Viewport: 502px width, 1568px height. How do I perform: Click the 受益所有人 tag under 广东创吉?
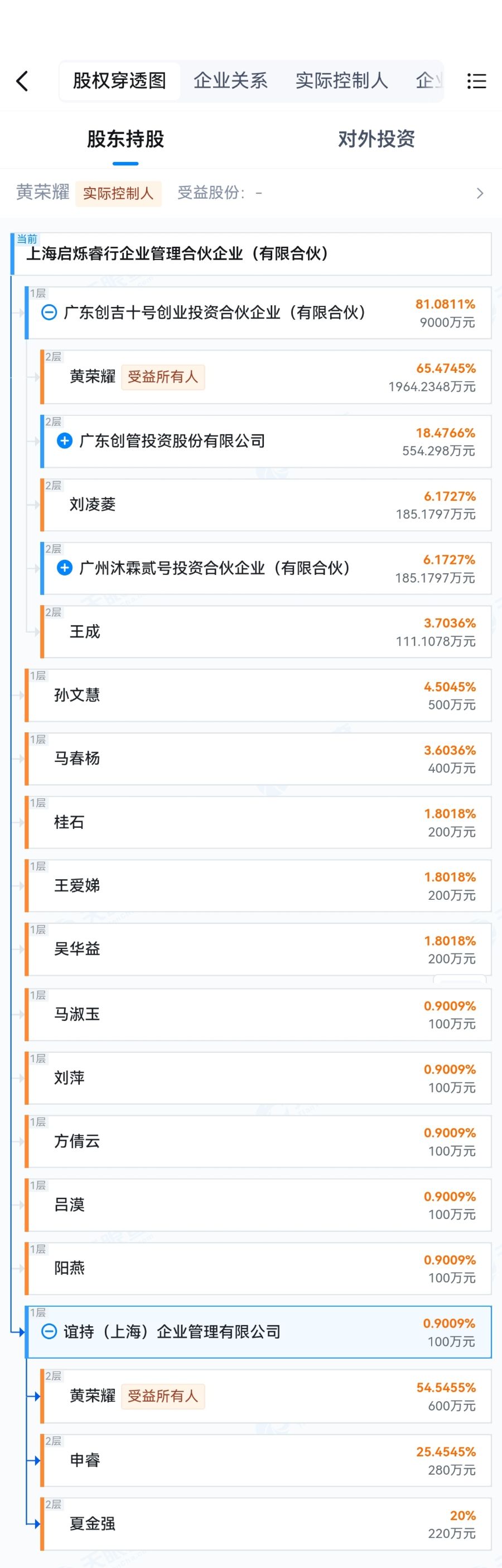162,377
